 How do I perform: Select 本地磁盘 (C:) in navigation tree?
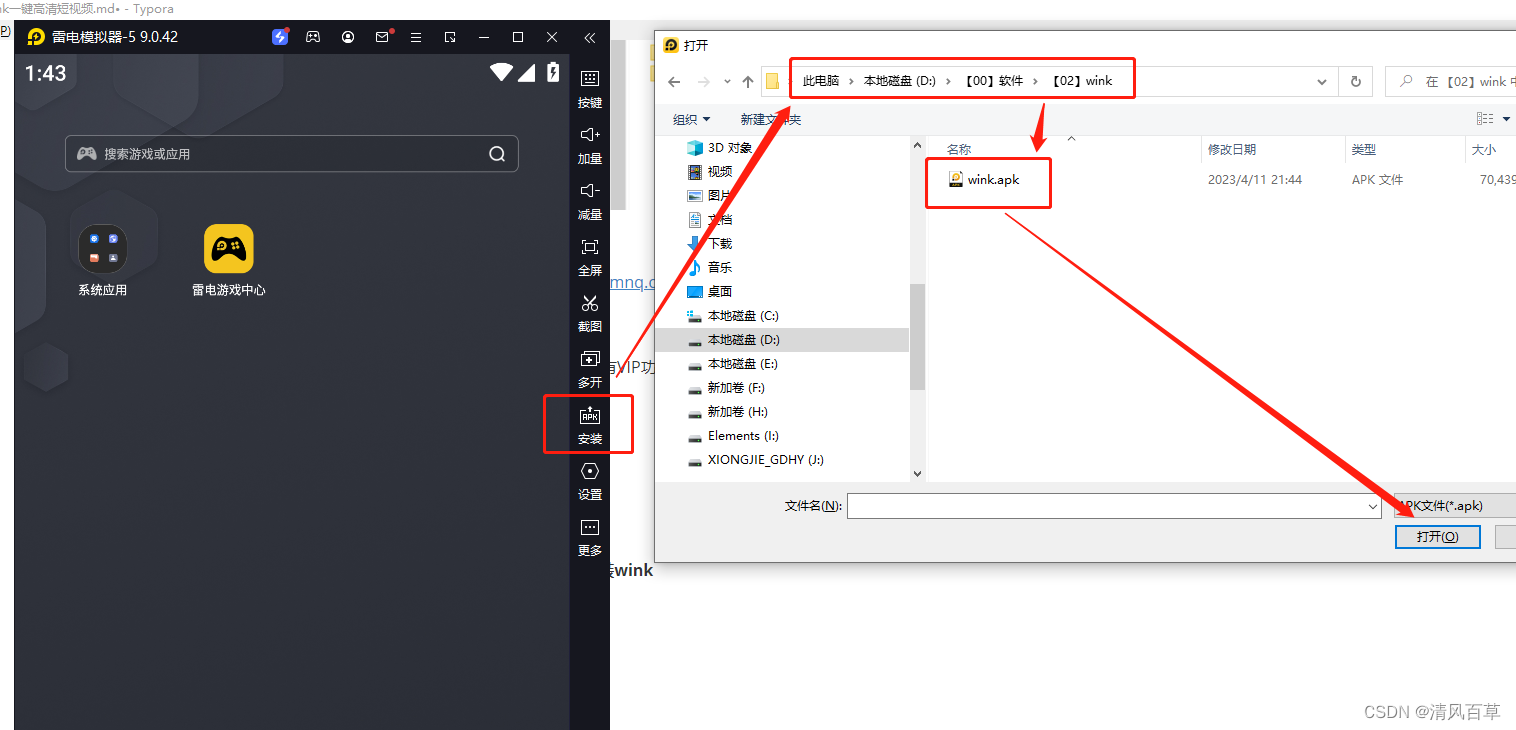tap(733, 316)
